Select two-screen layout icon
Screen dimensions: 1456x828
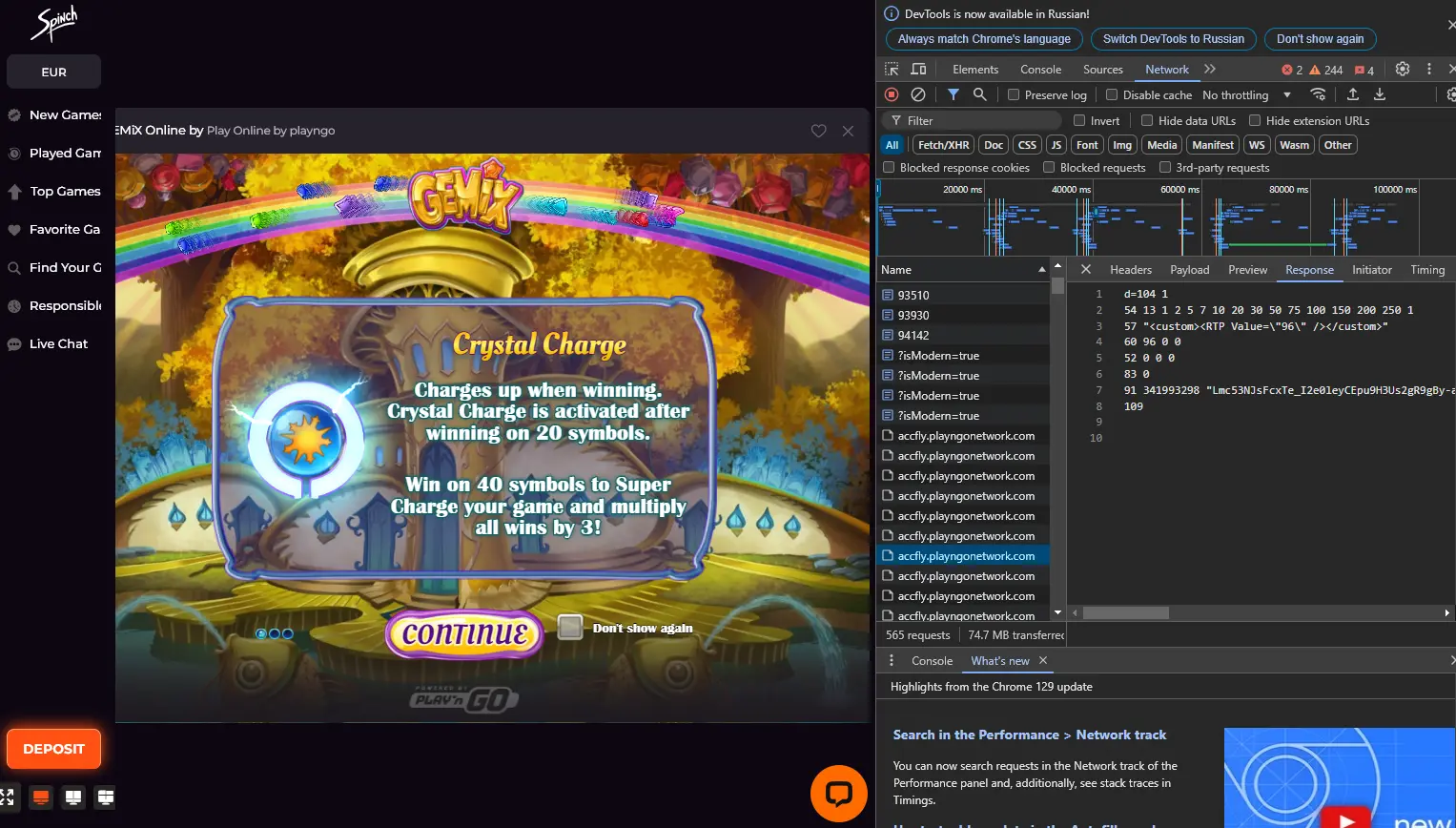(x=73, y=797)
